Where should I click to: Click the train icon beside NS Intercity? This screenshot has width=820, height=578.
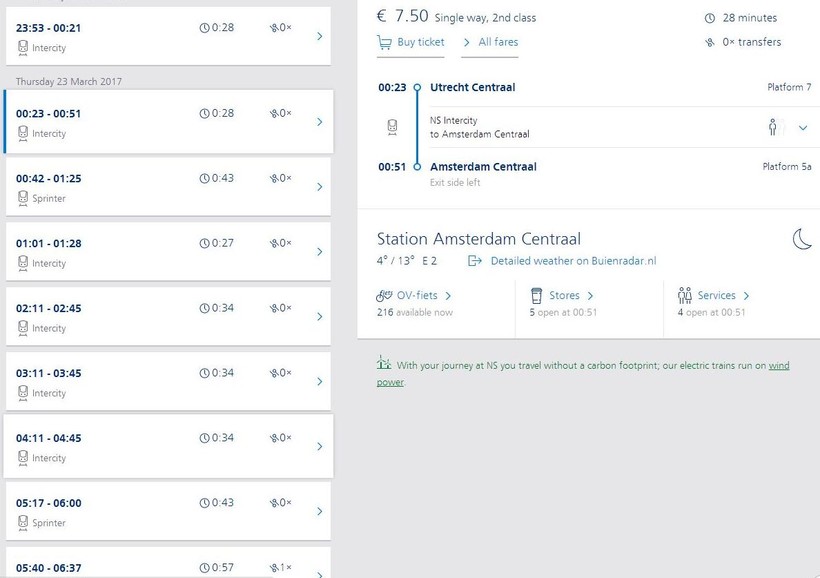pyautogui.click(x=393, y=127)
